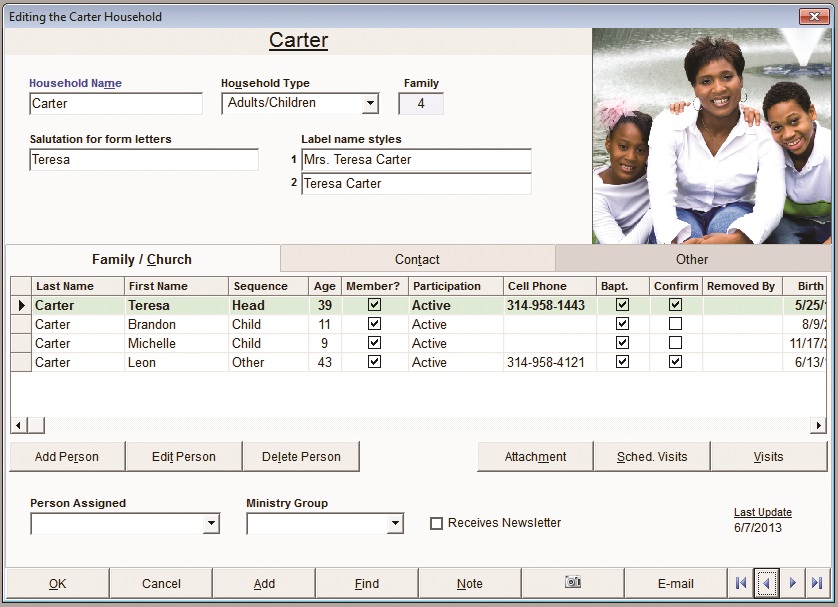Click the grid's horizontal scrollbar track

(420, 426)
